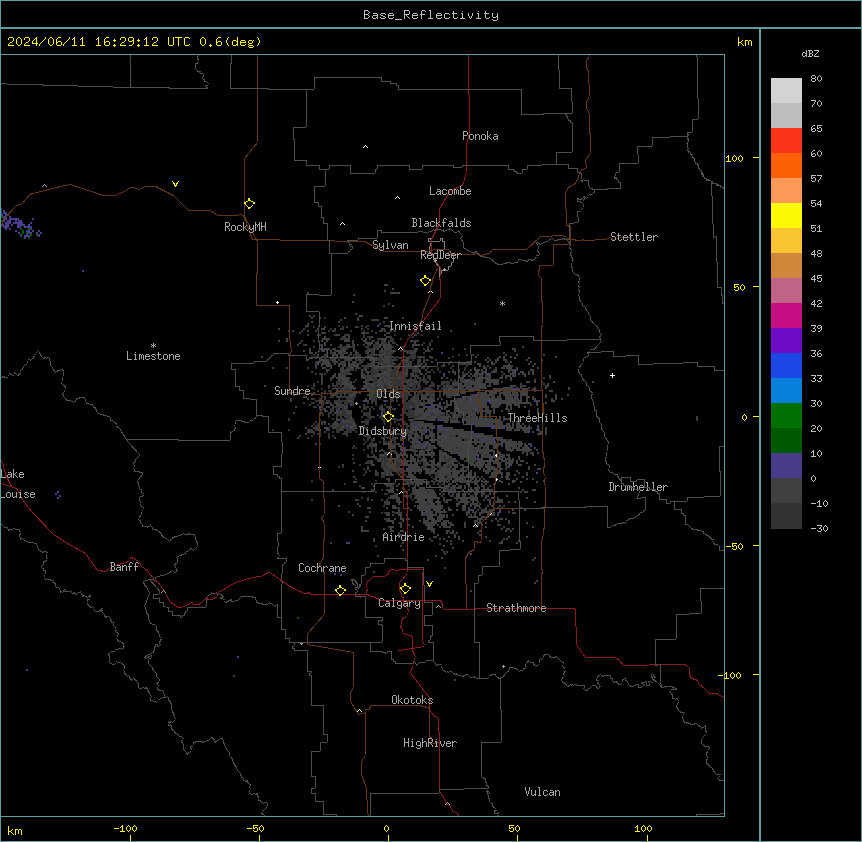Click the Olds town label
Image resolution: width=862 pixels, height=842 pixels.
[388, 394]
